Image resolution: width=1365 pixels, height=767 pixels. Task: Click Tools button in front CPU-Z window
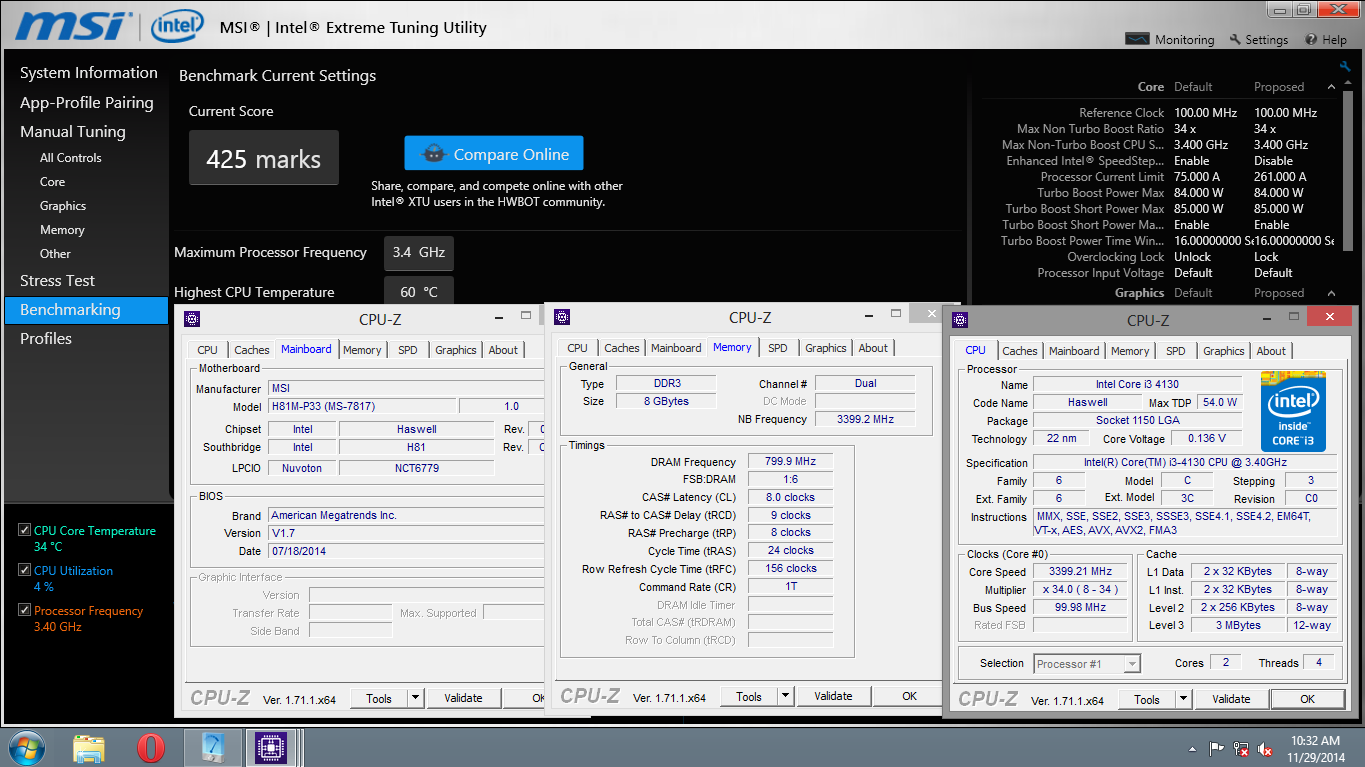point(1147,699)
